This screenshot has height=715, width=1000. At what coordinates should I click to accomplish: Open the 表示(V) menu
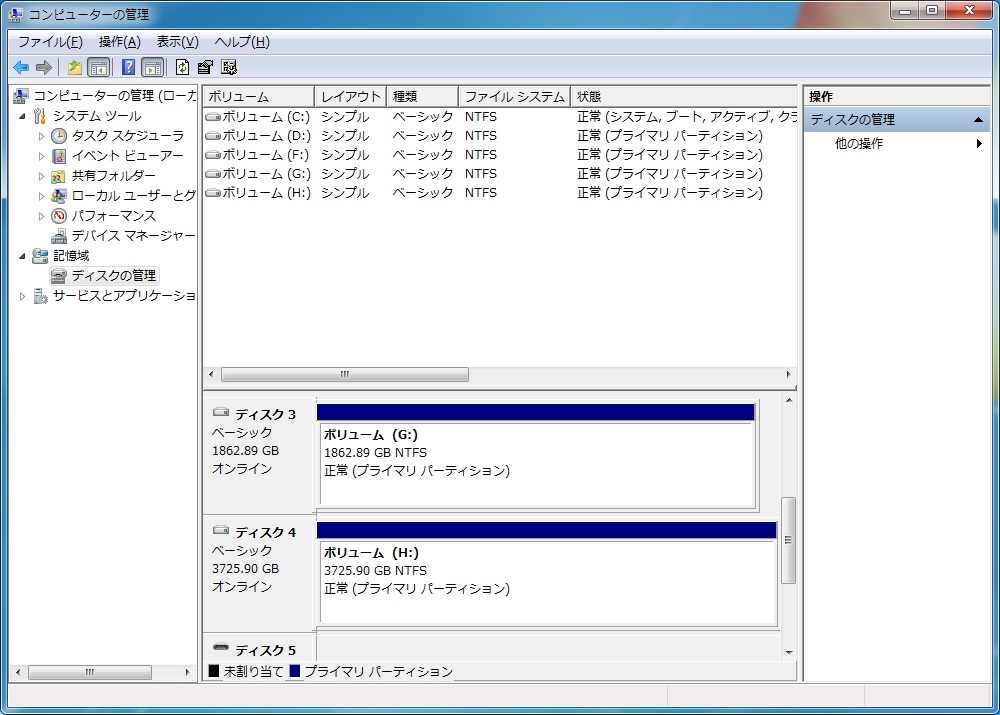[x=177, y=42]
